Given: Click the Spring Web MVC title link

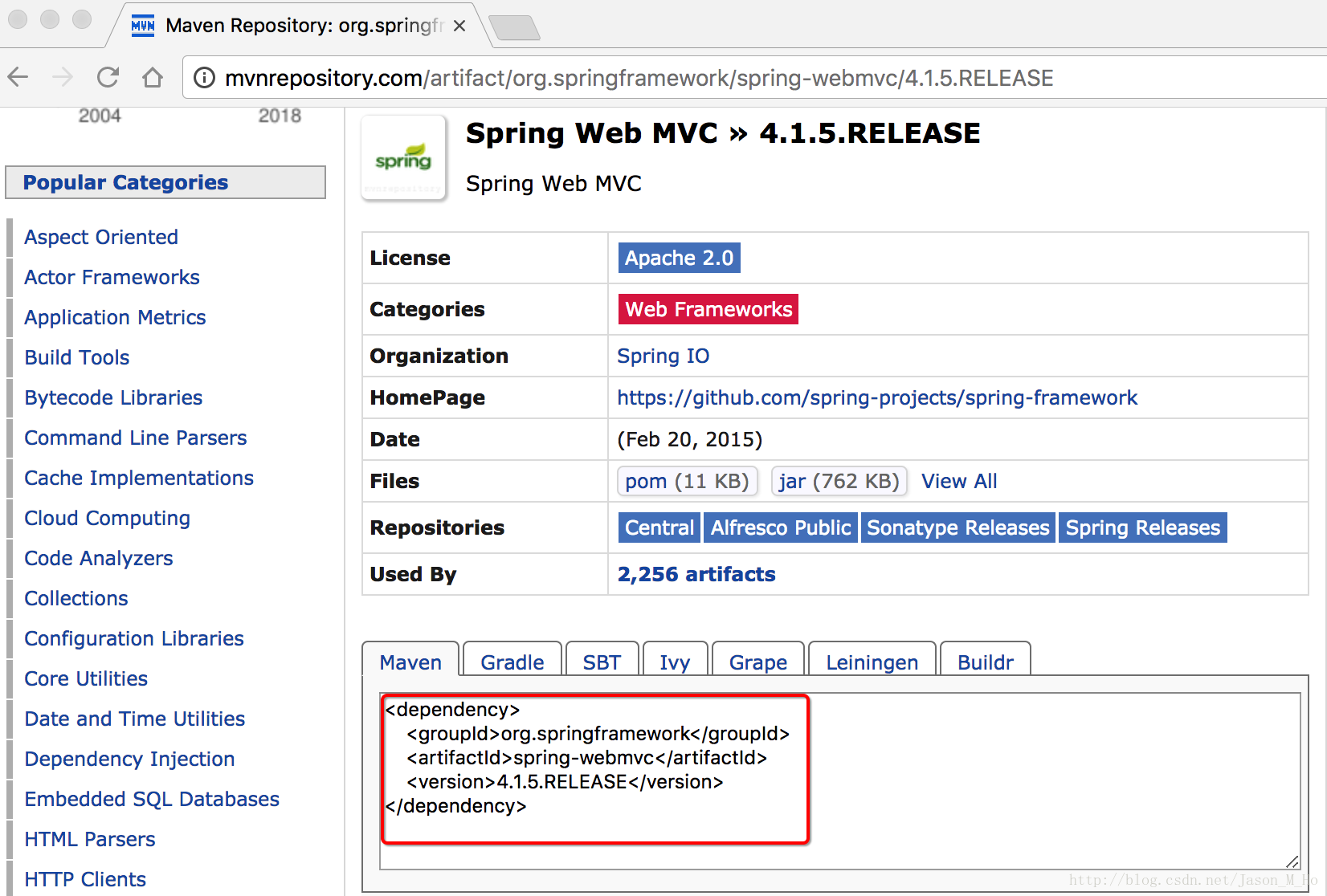Looking at the screenshot, I should [x=592, y=133].
